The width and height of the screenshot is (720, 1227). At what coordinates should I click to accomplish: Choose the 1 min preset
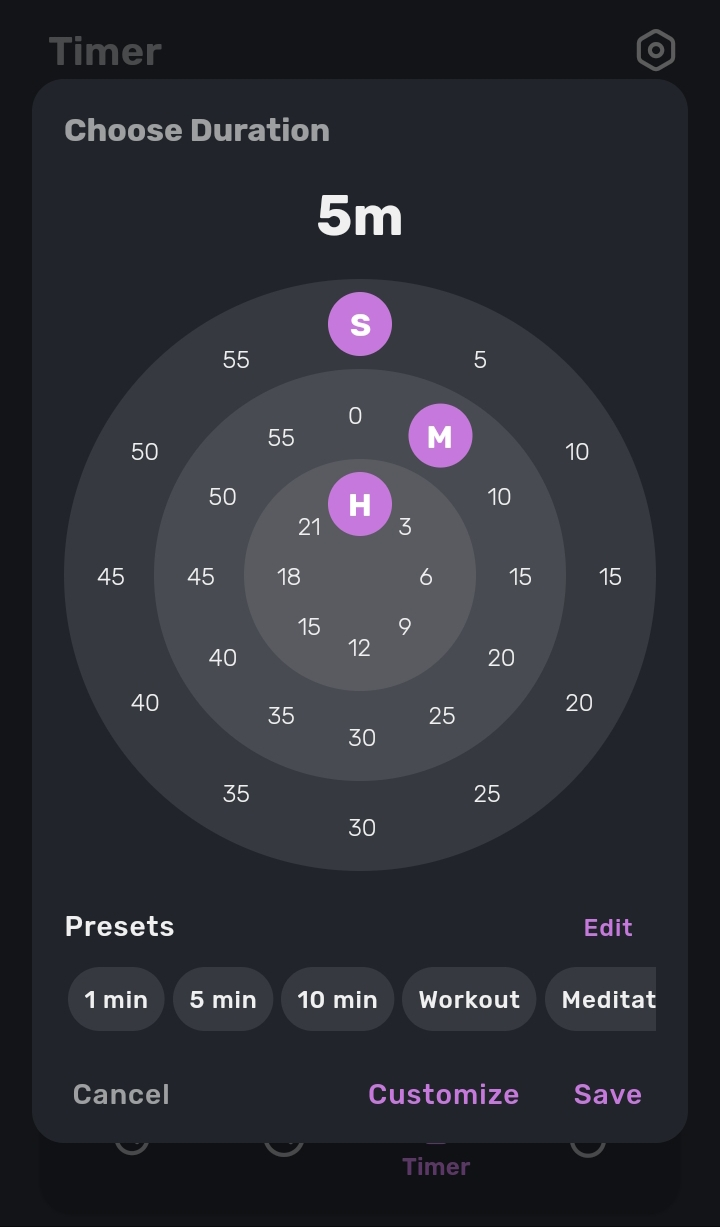coord(116,999)
